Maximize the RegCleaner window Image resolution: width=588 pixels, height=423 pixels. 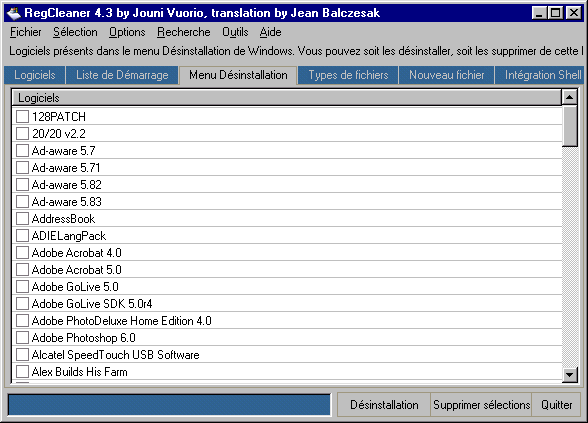click(x=555, y=13)
